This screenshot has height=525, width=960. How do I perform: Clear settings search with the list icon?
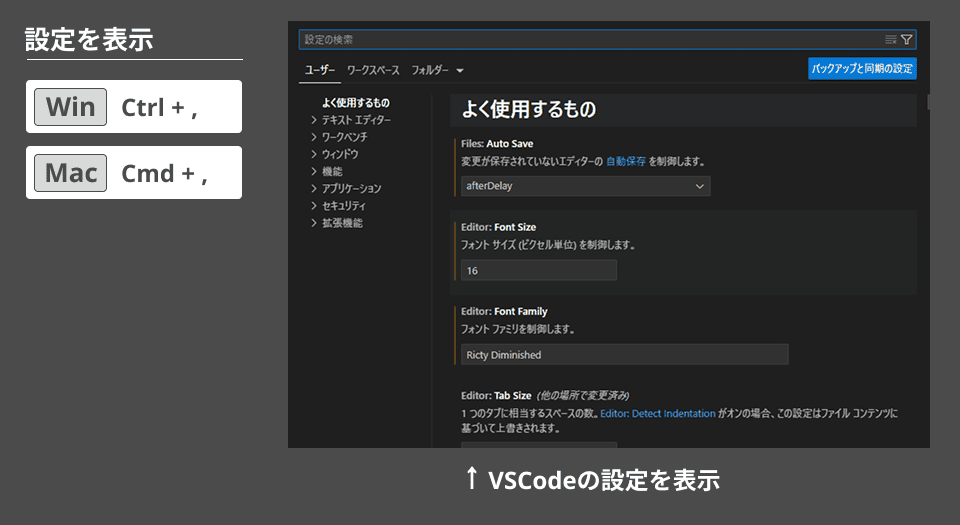[x=891, y=40]
